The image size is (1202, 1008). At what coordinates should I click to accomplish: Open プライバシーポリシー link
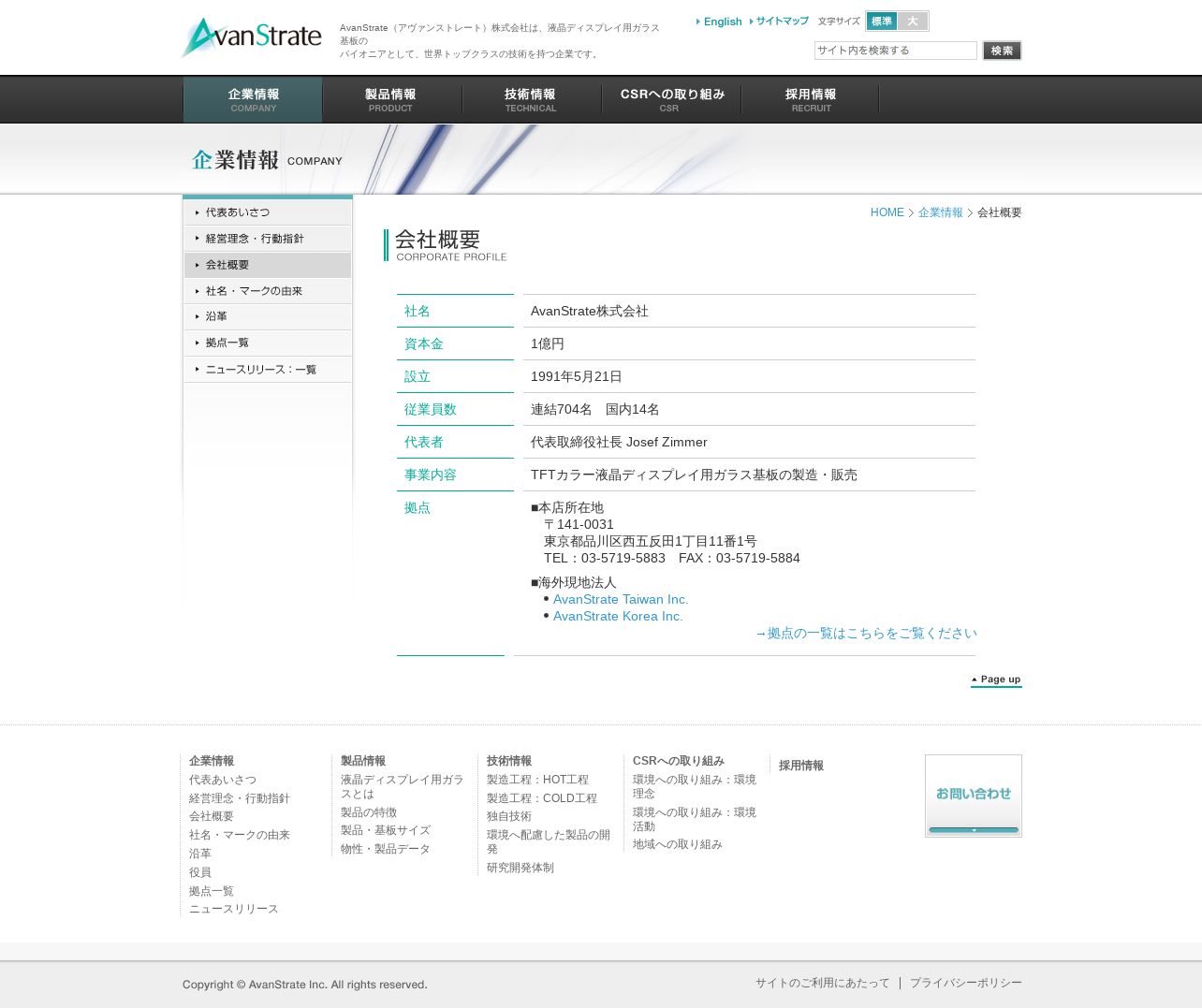(x=966, y=983)
